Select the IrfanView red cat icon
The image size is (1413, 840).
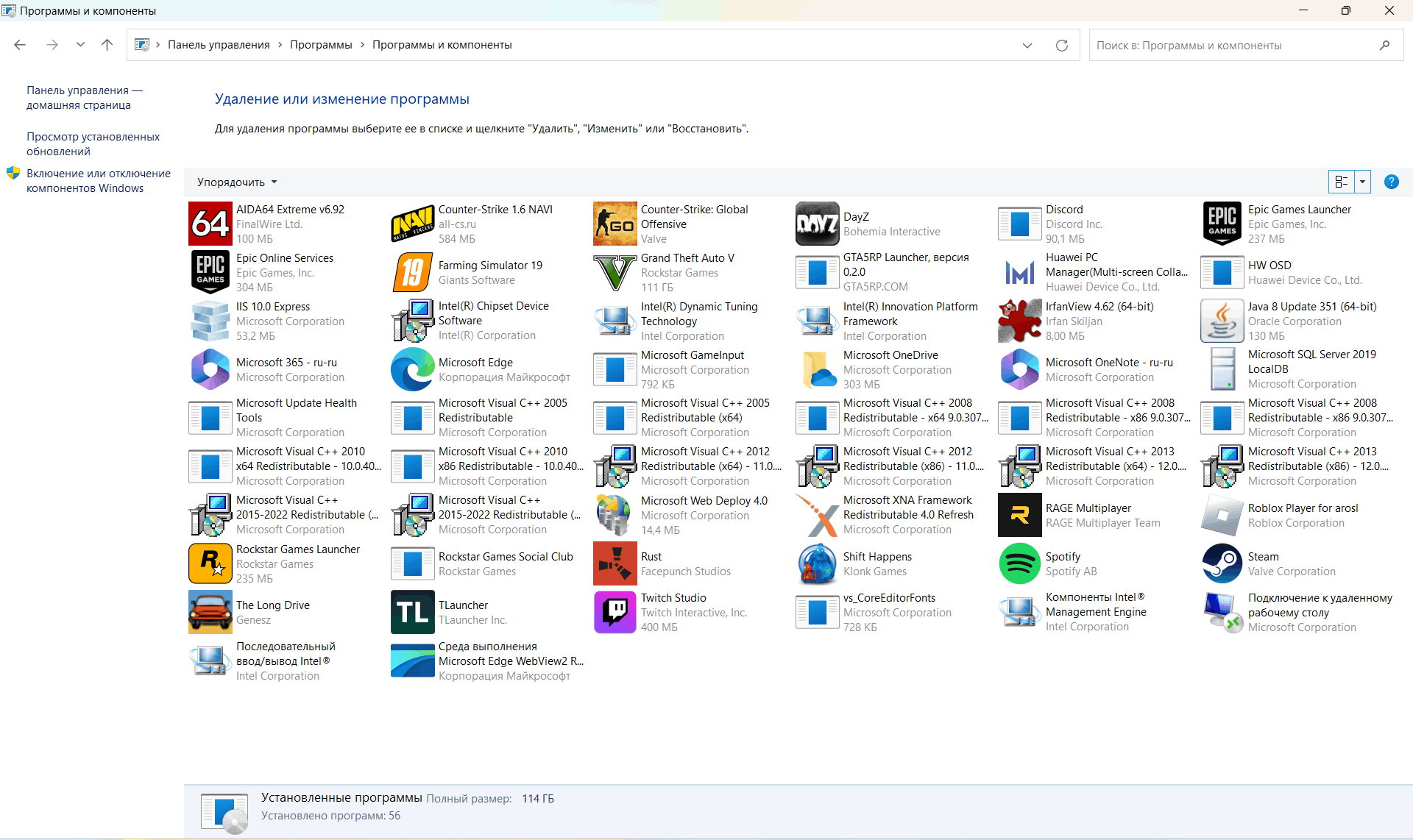point(1020,321)
